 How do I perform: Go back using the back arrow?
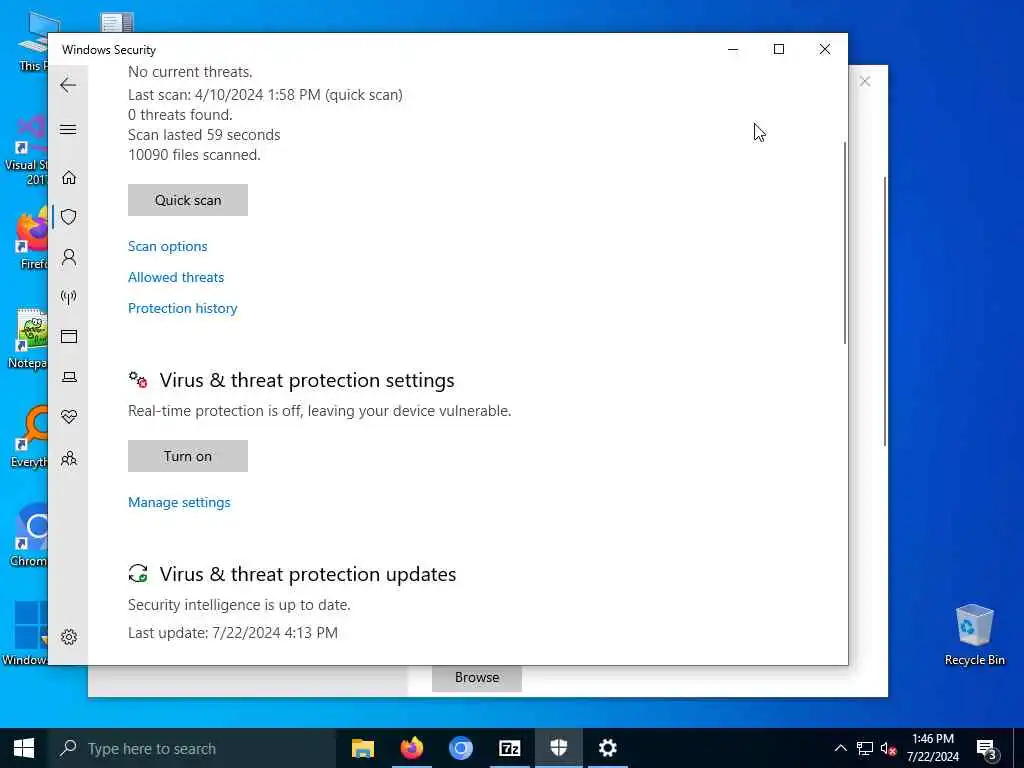point(68,85)
